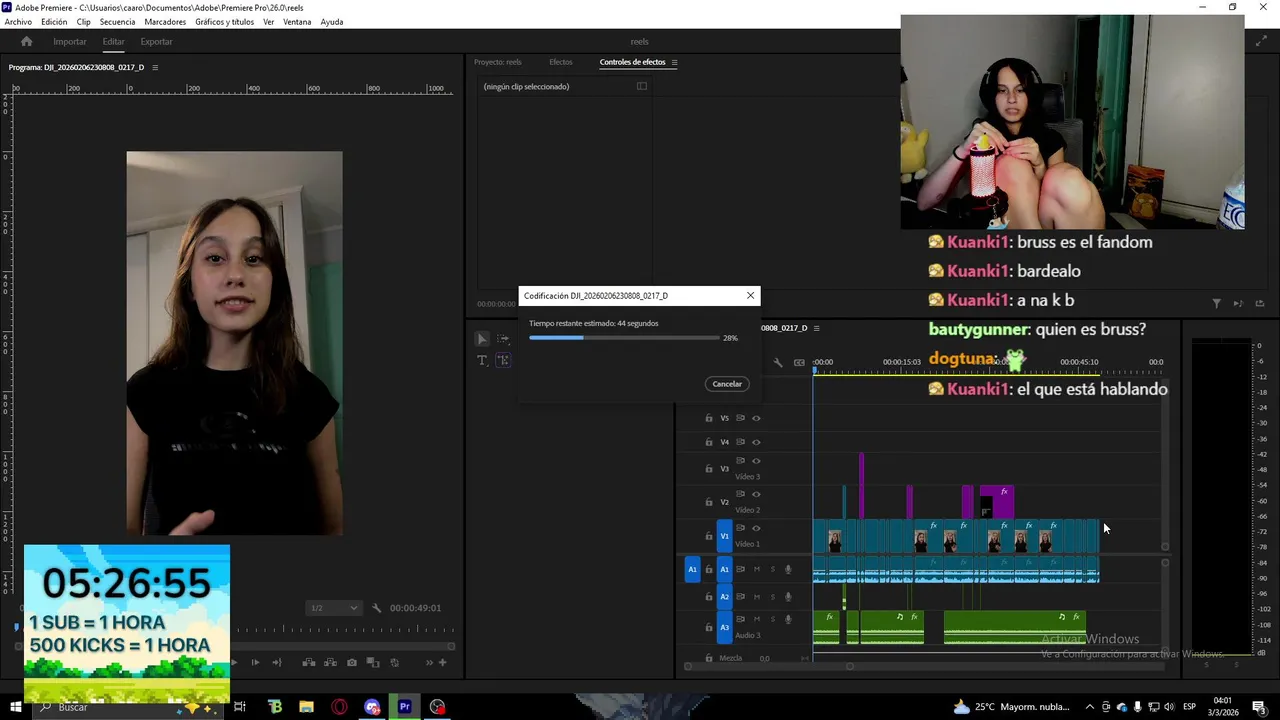Click the Extract button in Program monitor
Screen dimensions: 1280x720
[x=329, y=662]
